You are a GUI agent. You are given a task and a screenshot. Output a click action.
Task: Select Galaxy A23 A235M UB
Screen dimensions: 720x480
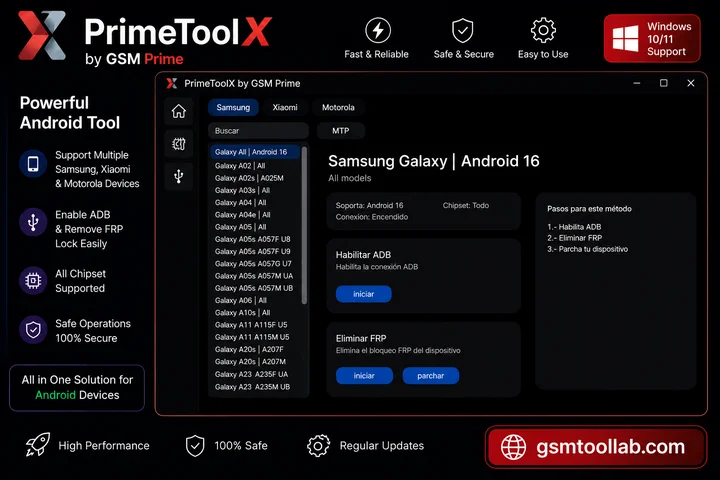tap(255, 387)
